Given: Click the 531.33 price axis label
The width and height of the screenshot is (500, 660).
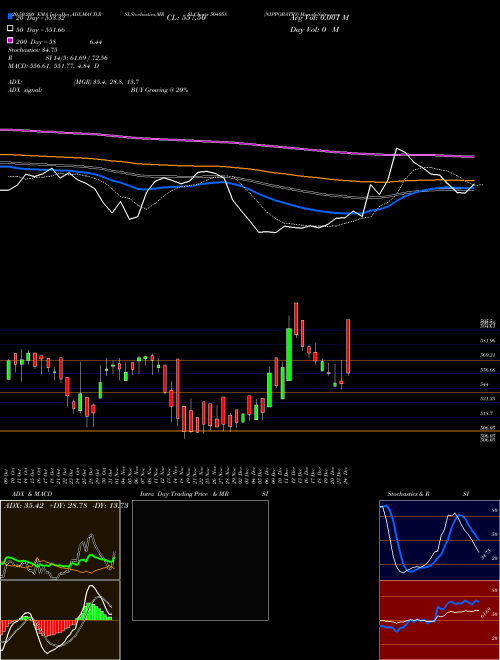Looking at the screenshot, I should [x=487, y=398].
